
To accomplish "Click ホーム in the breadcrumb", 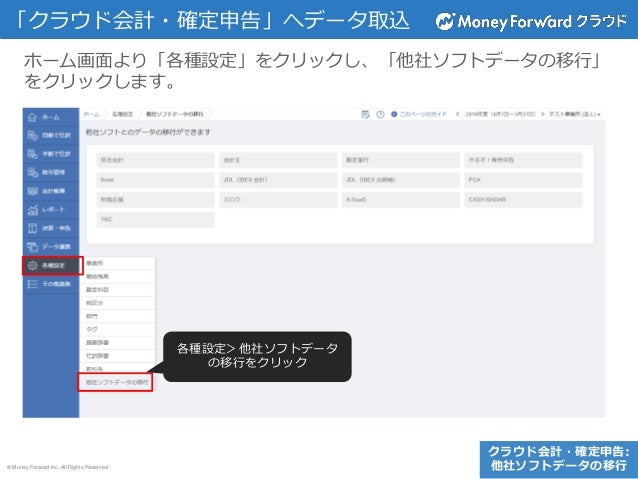I will pyautogui.click(x=91, y=114).
